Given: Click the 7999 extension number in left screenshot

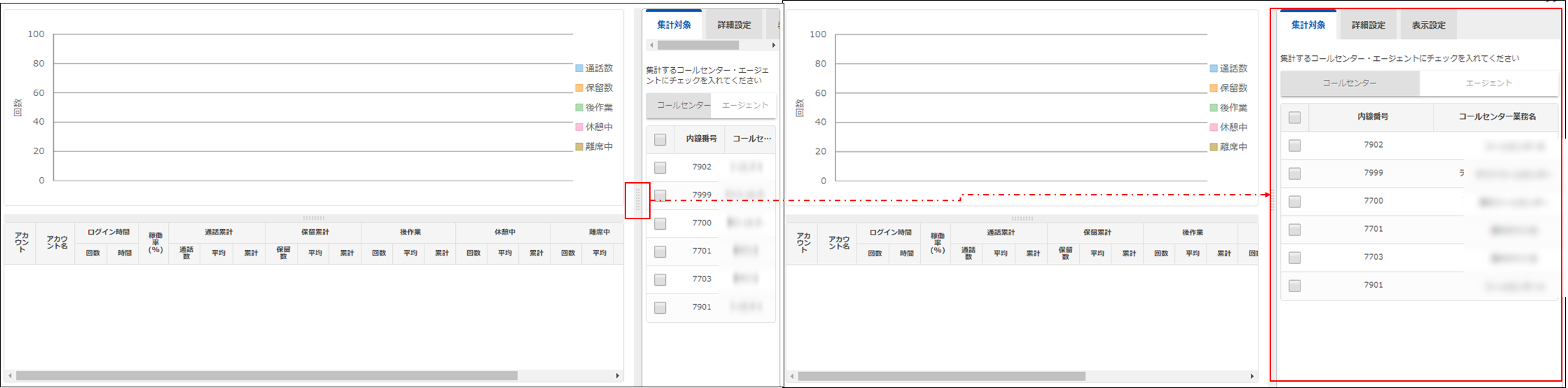Looking at the screenshot, I should click(702, 195).
